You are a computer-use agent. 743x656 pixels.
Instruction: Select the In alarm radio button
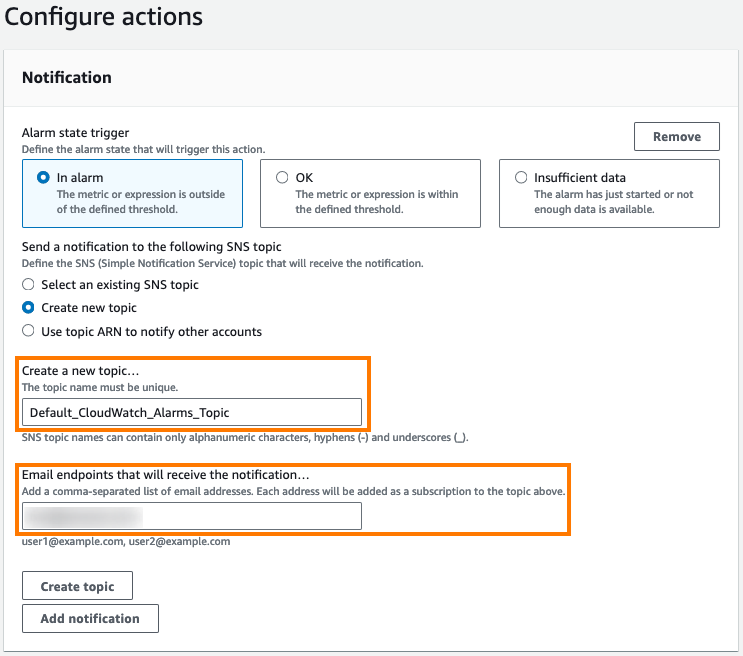[43, 178]
